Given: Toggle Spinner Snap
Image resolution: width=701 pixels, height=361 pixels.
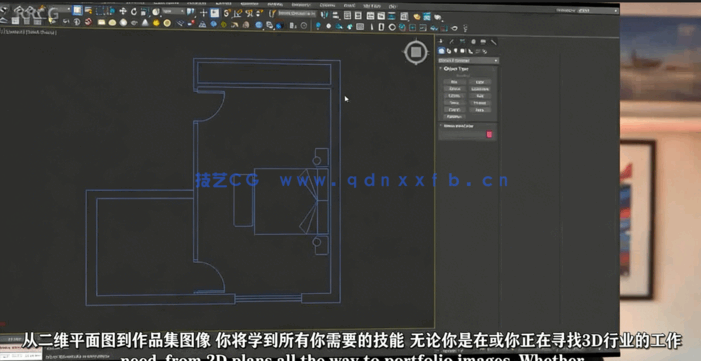Looking at the screenshot, I should point(259,13).
